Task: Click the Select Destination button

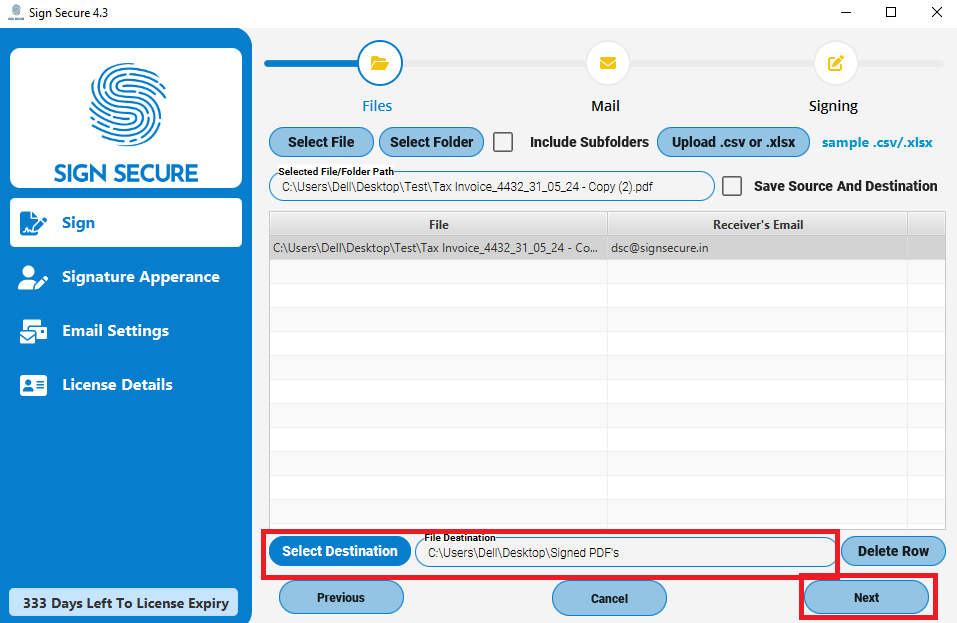Action: 340,551
